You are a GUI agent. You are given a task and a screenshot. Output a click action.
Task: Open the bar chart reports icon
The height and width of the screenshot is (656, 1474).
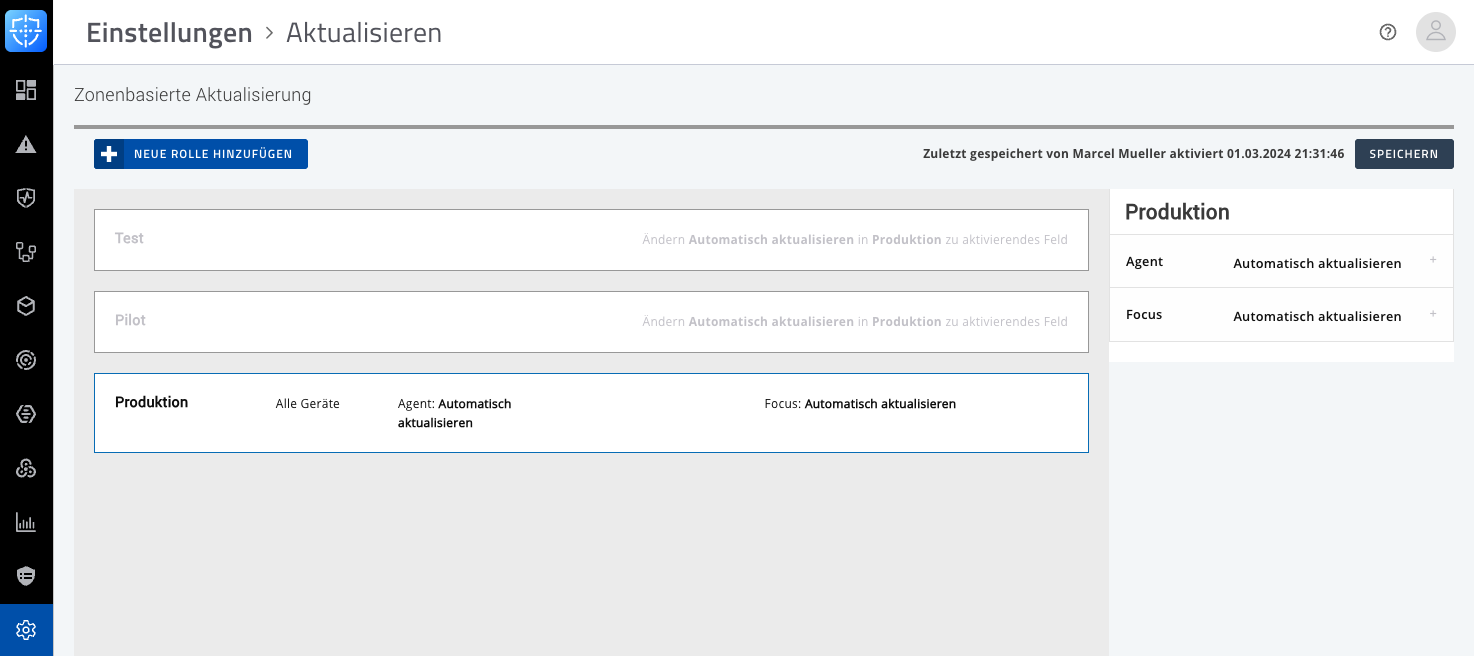[x=26, y=522]
